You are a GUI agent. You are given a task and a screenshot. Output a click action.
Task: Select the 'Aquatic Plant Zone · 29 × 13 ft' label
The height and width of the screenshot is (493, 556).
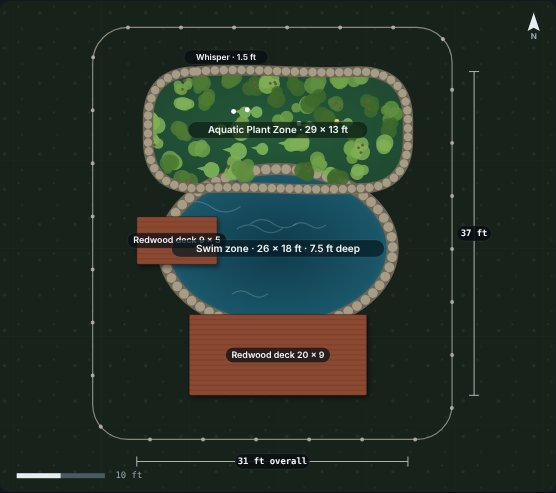[278, 130]
